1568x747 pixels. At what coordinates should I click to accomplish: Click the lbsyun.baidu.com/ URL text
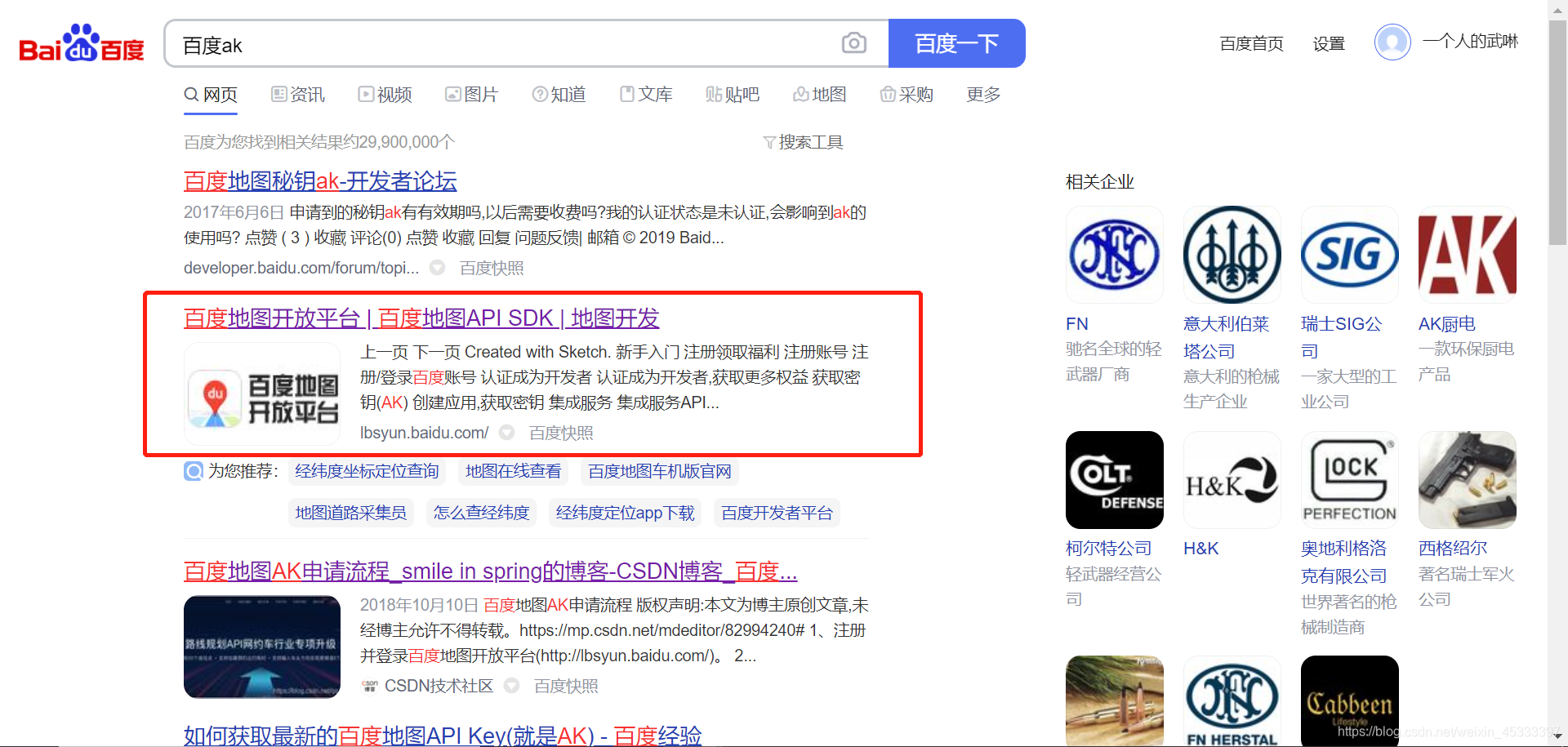[x=424, y=433]
